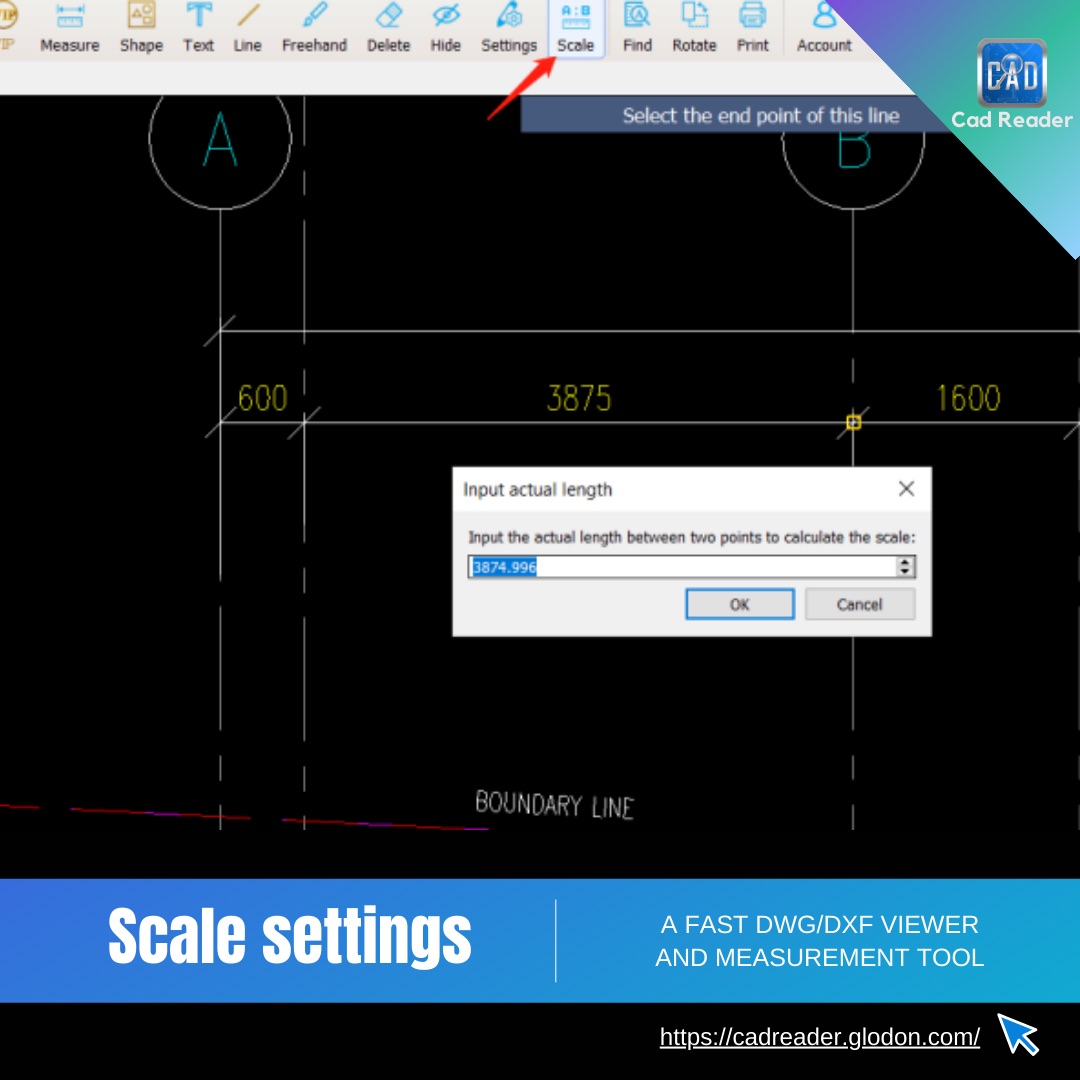Image resolution: width=1080 pixels, height=1080 pixels.
Task: Print the drawing
Action: pos(752,28)
